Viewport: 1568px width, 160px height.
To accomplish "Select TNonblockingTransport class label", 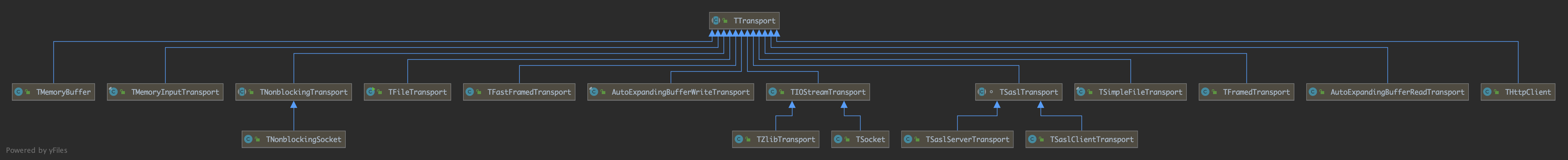I will tap(304, 92).
